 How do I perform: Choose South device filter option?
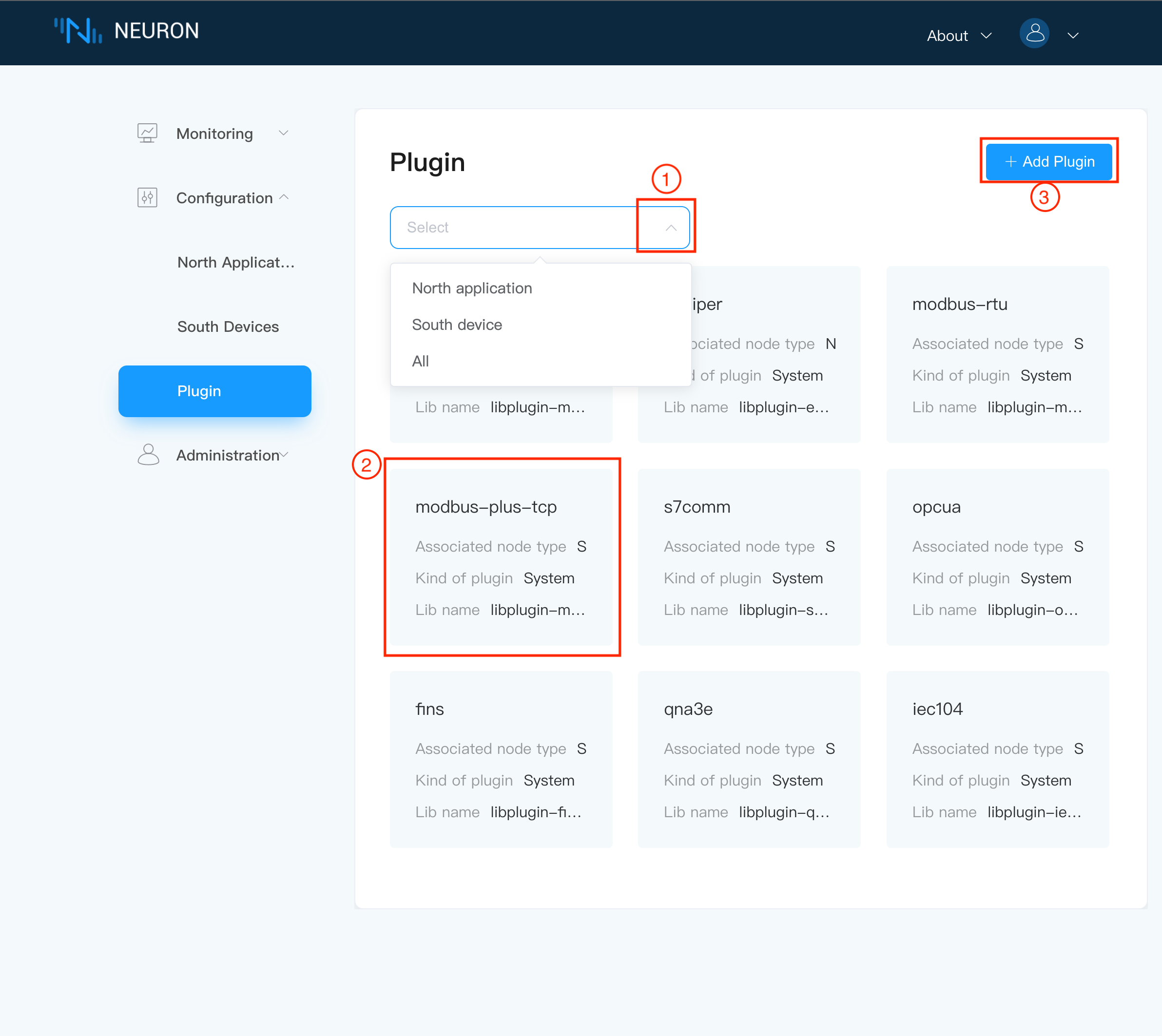point(541,325)
